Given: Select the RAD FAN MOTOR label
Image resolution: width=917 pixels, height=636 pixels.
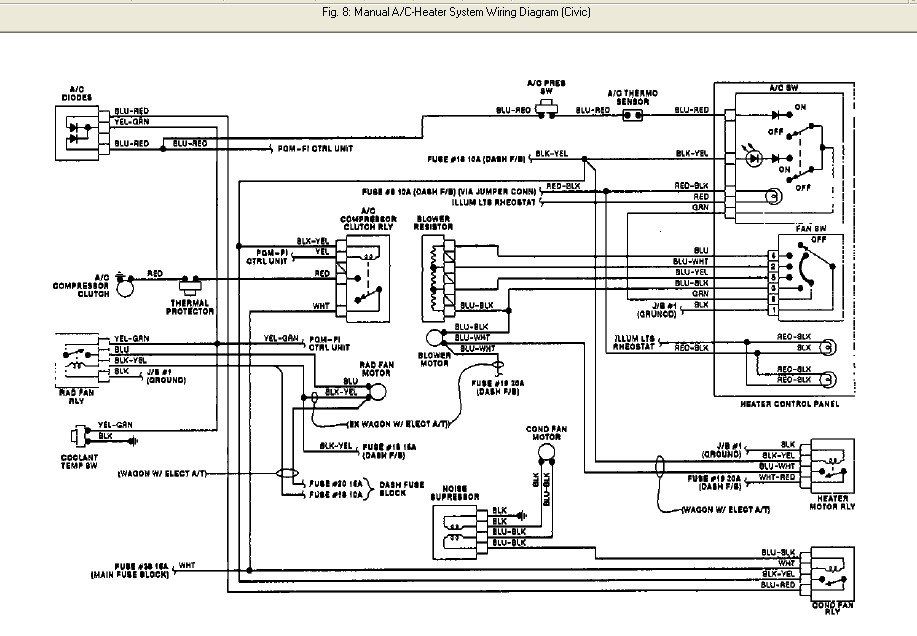Looking at the screenshot, I should pyautogui.click(x=376, y=369).
